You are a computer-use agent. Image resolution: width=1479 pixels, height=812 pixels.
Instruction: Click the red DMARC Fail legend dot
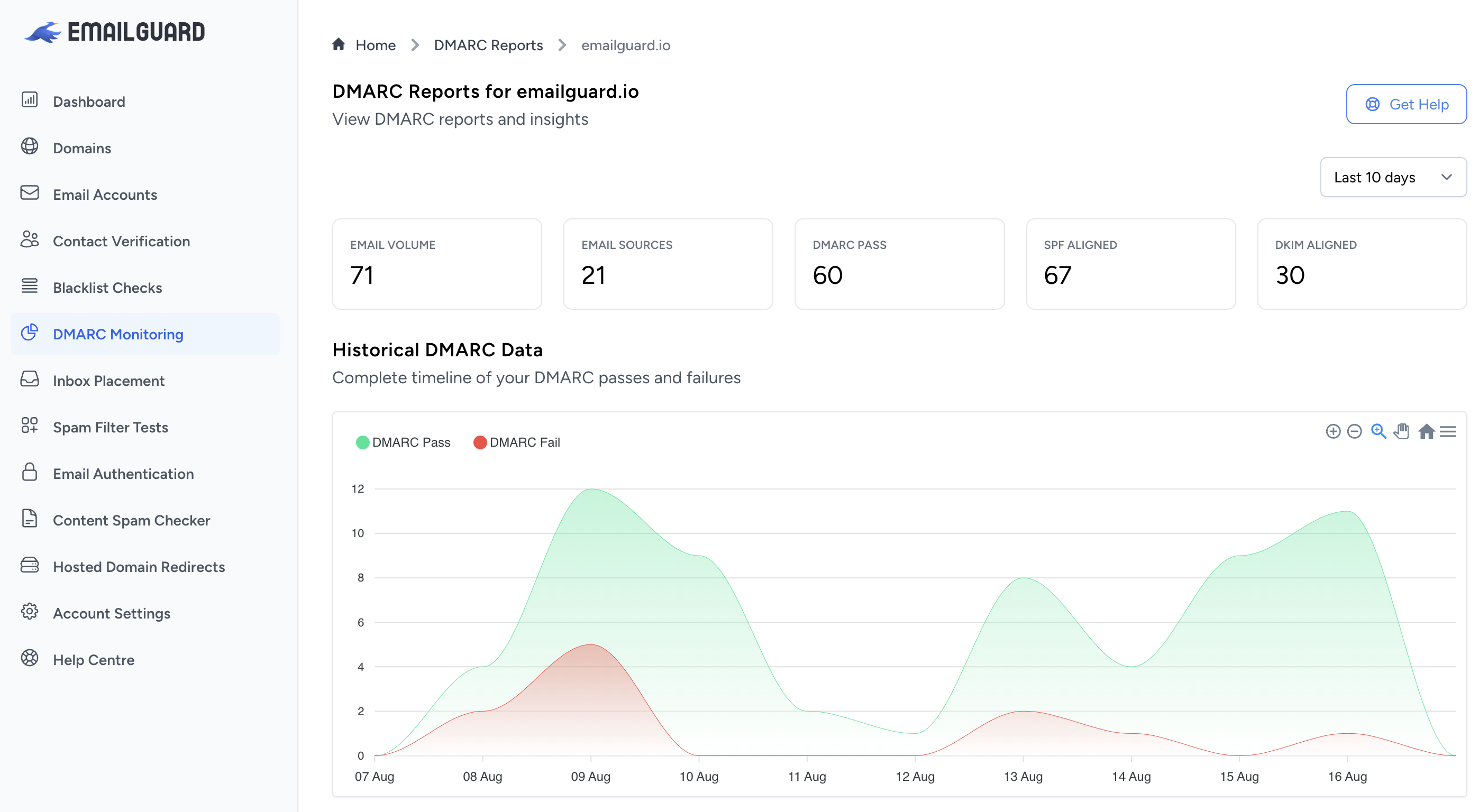(480, 442)
